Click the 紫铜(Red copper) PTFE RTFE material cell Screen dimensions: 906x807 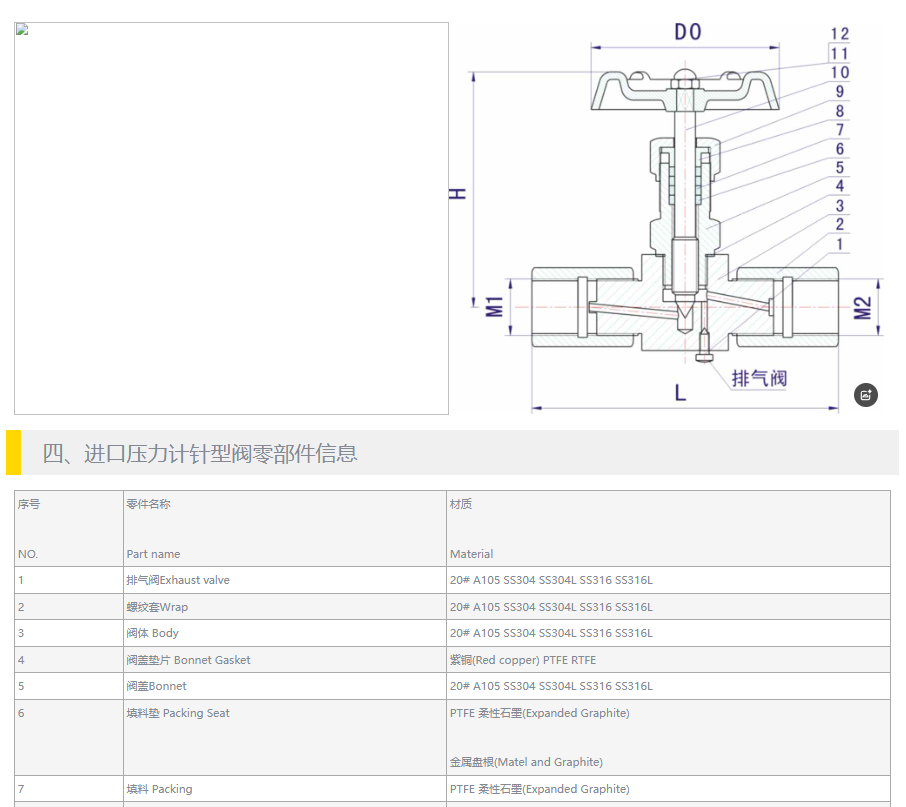[x=522, y=660]
